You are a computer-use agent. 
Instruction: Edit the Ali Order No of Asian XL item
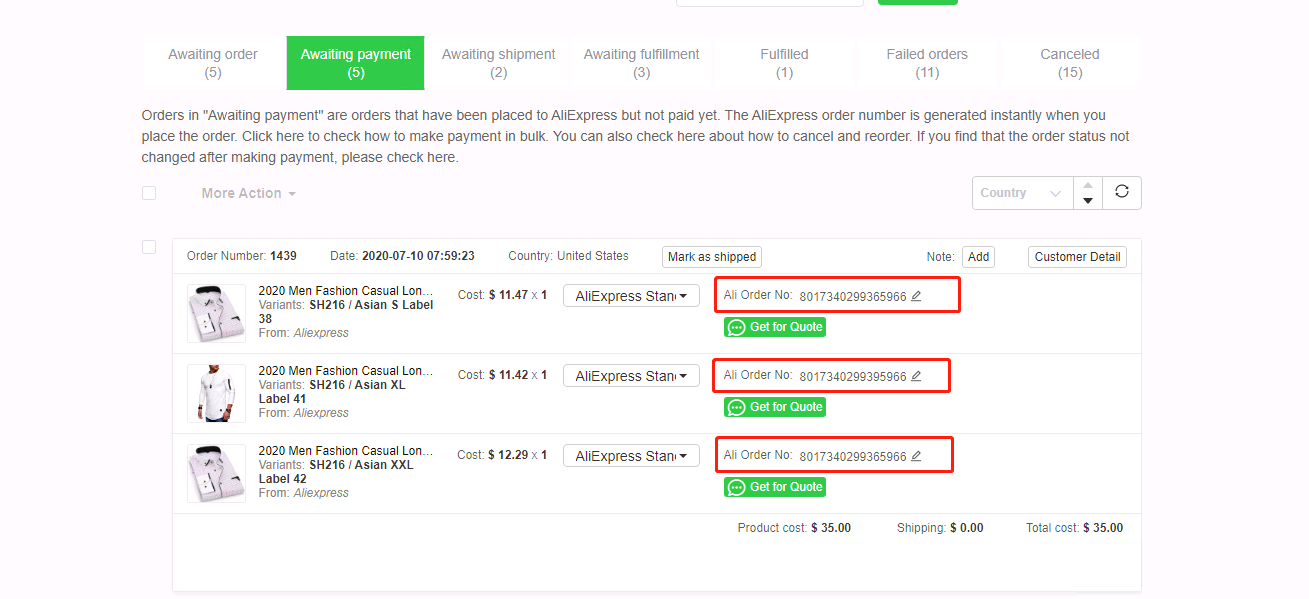pos(916,376)
